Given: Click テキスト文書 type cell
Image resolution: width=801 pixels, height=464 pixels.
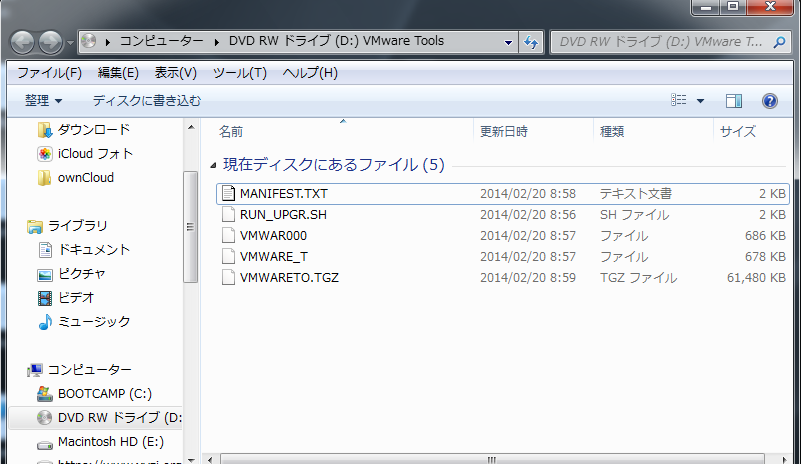Looking at the screenshot, I should pyautogui.click(x=635, y=194).
